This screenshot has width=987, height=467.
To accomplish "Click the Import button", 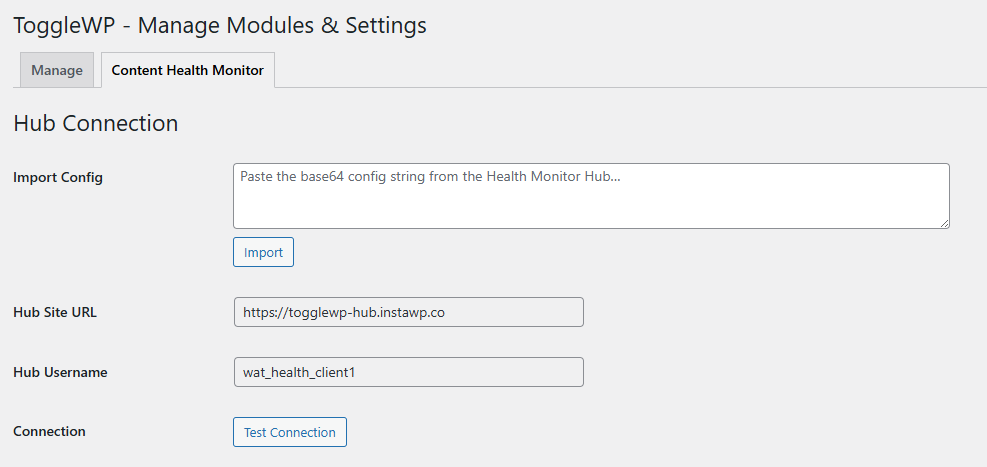I will tap(263, 252).
